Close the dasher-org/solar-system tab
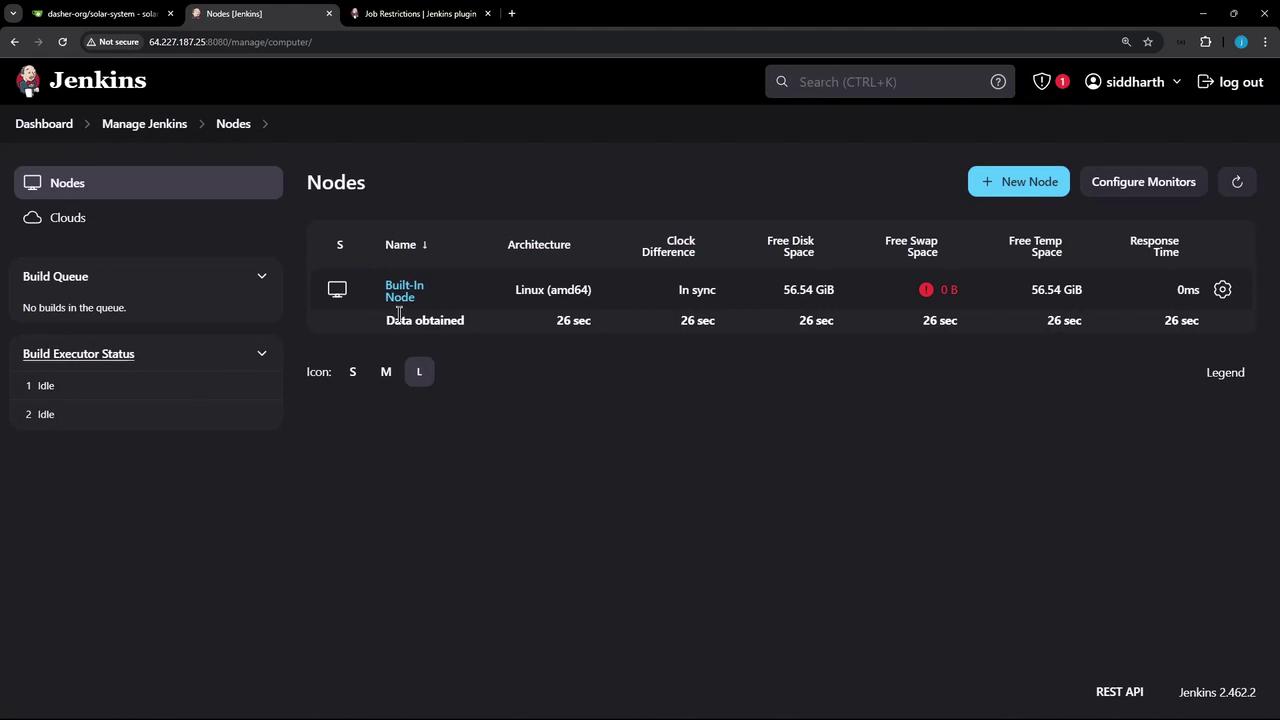 tap(170, 14)
